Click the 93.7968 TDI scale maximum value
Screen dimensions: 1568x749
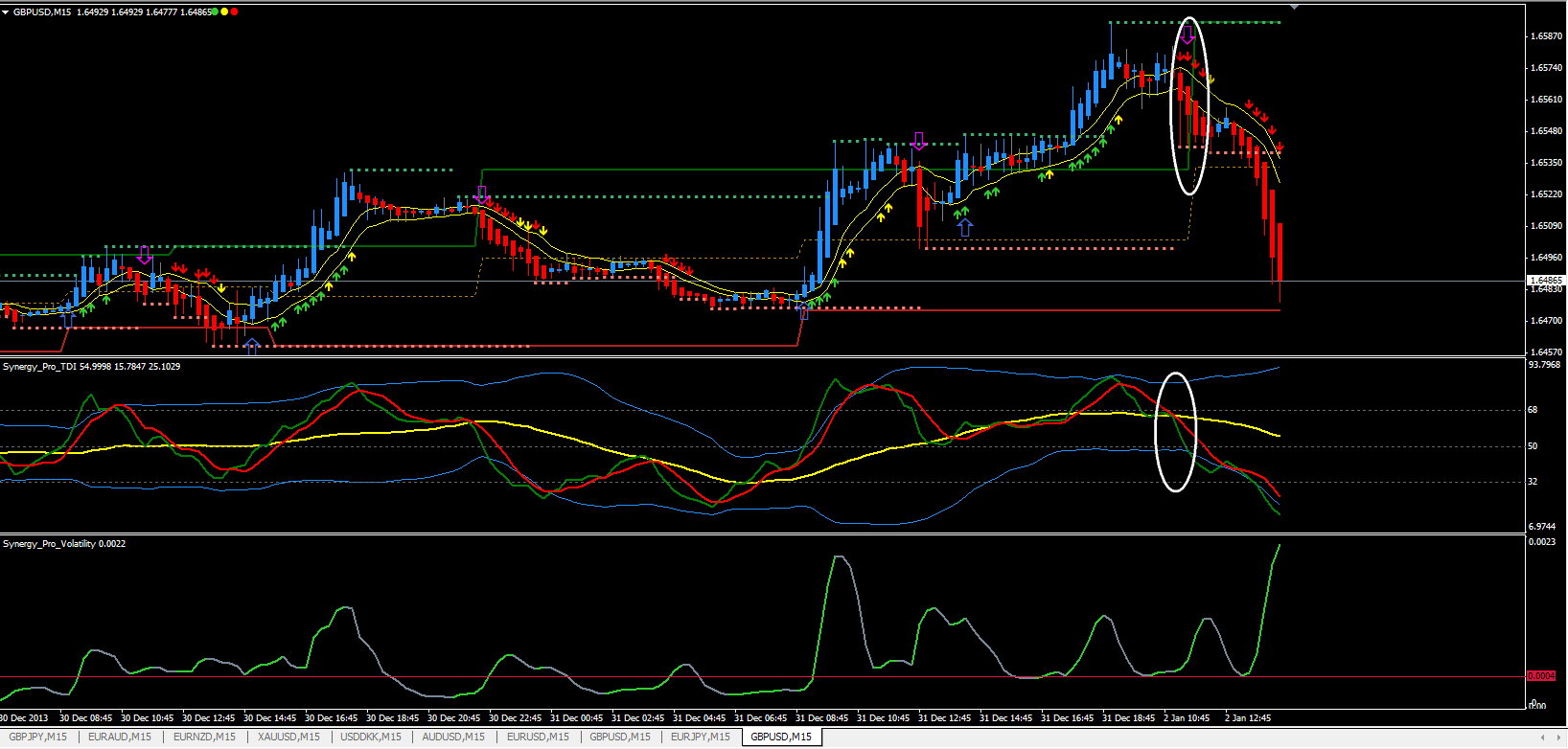point(1544,365)
